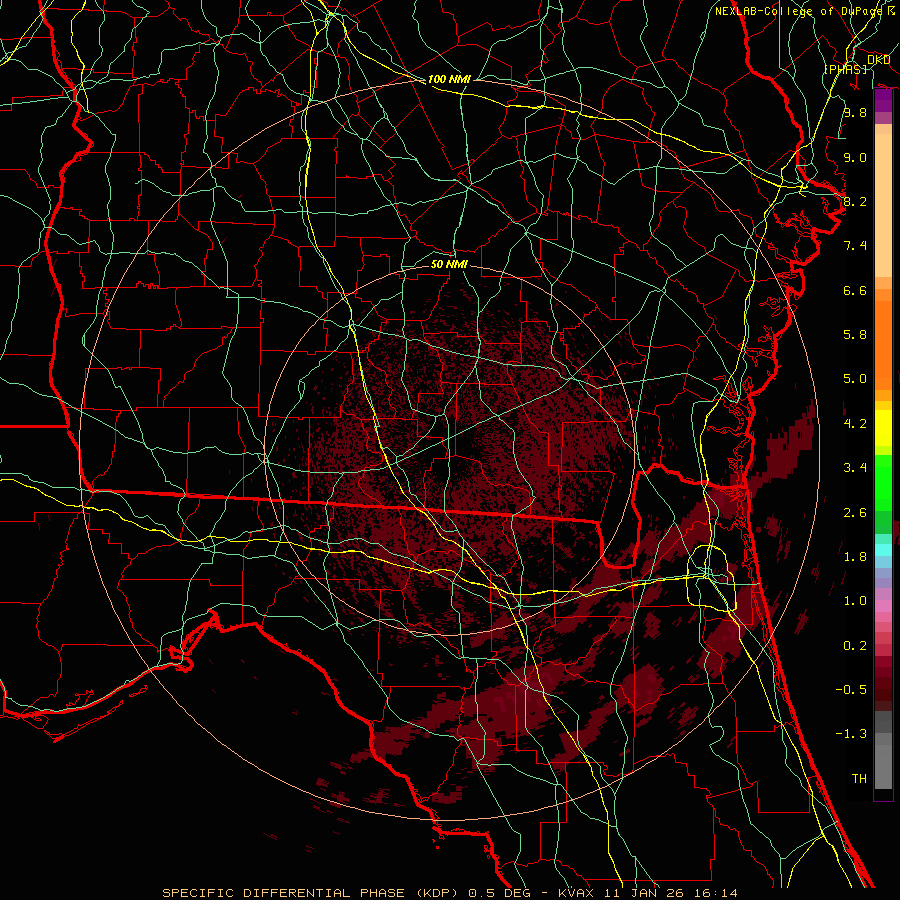The width and height of the screenshot is (900, 900).
Task: Click the 4.2 scale value
Action: pyautogui.click(x=855, y=424)
